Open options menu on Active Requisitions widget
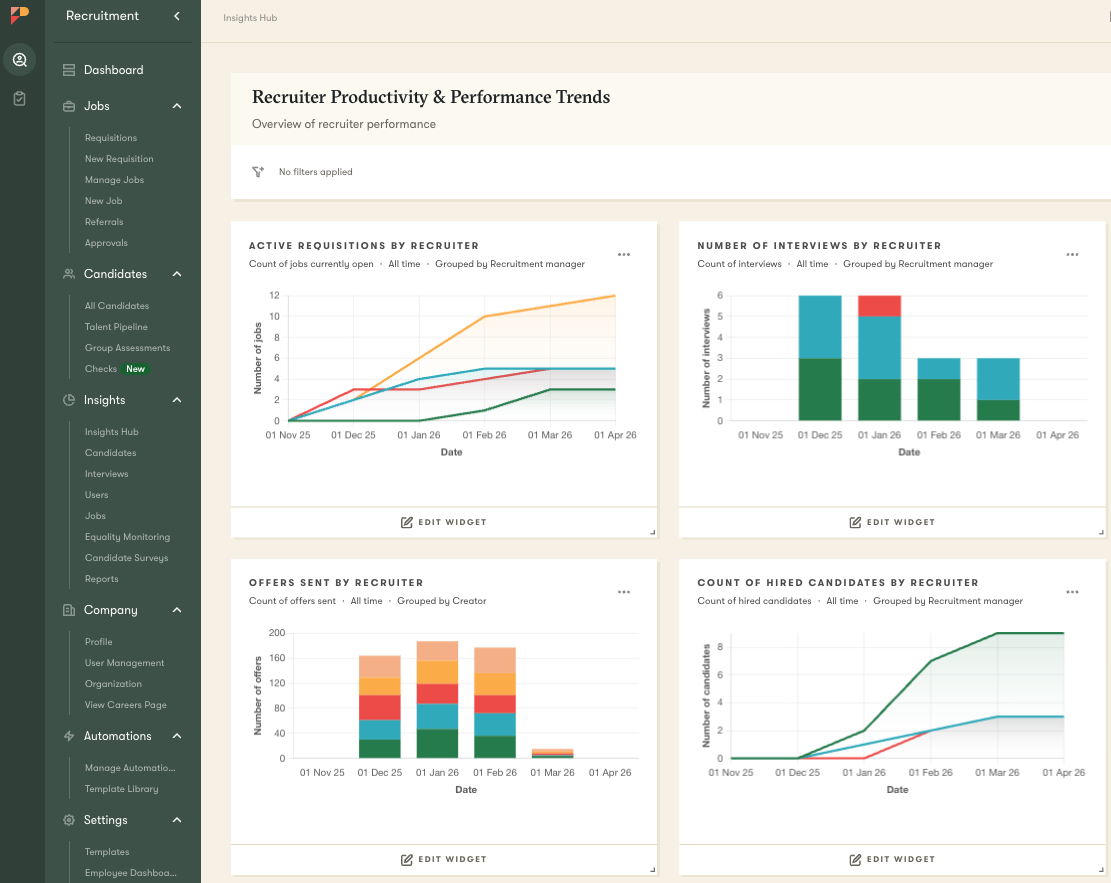 point(624,254)
